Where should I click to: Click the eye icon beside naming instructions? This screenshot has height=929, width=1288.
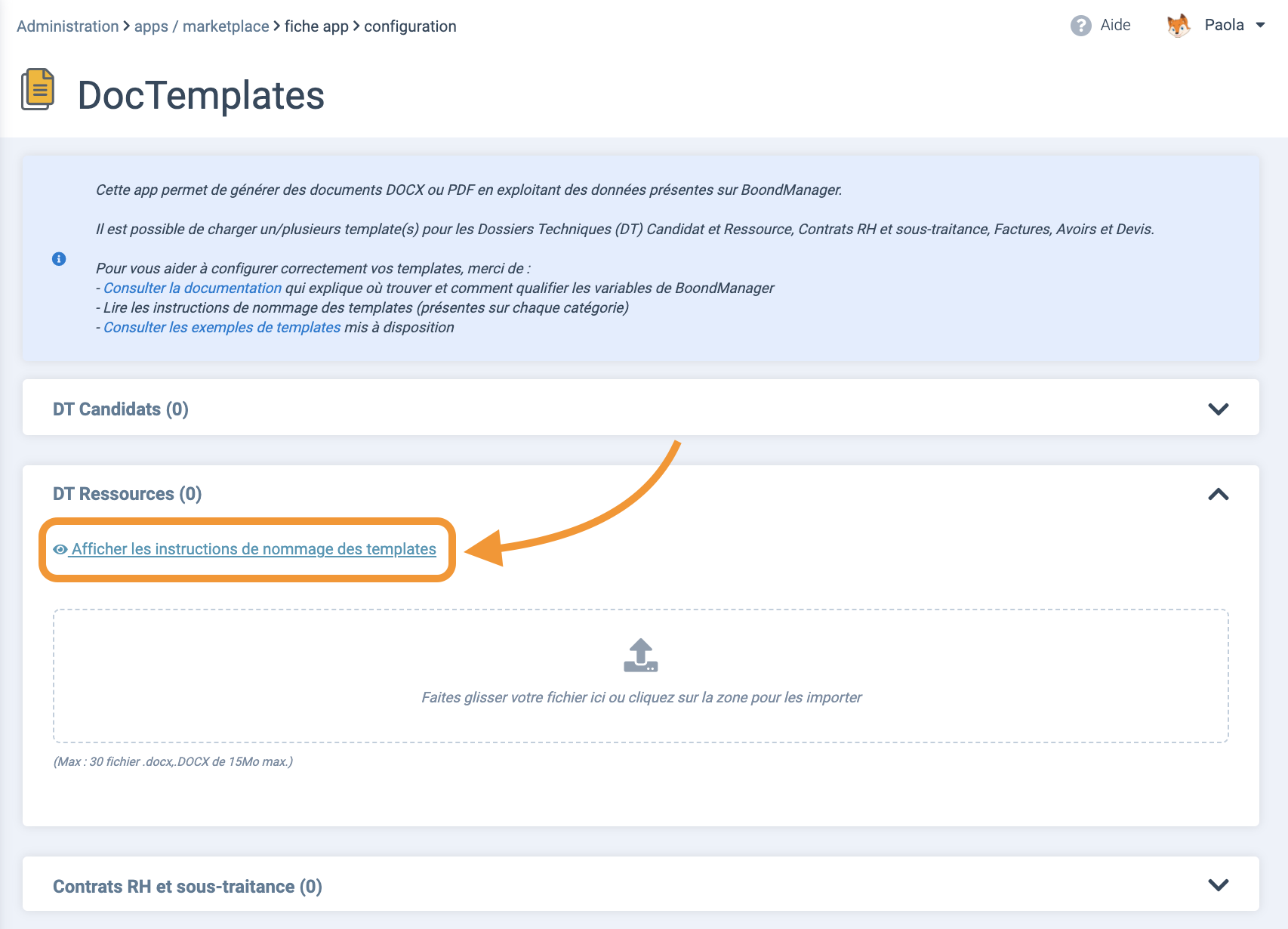coord(60,550)
